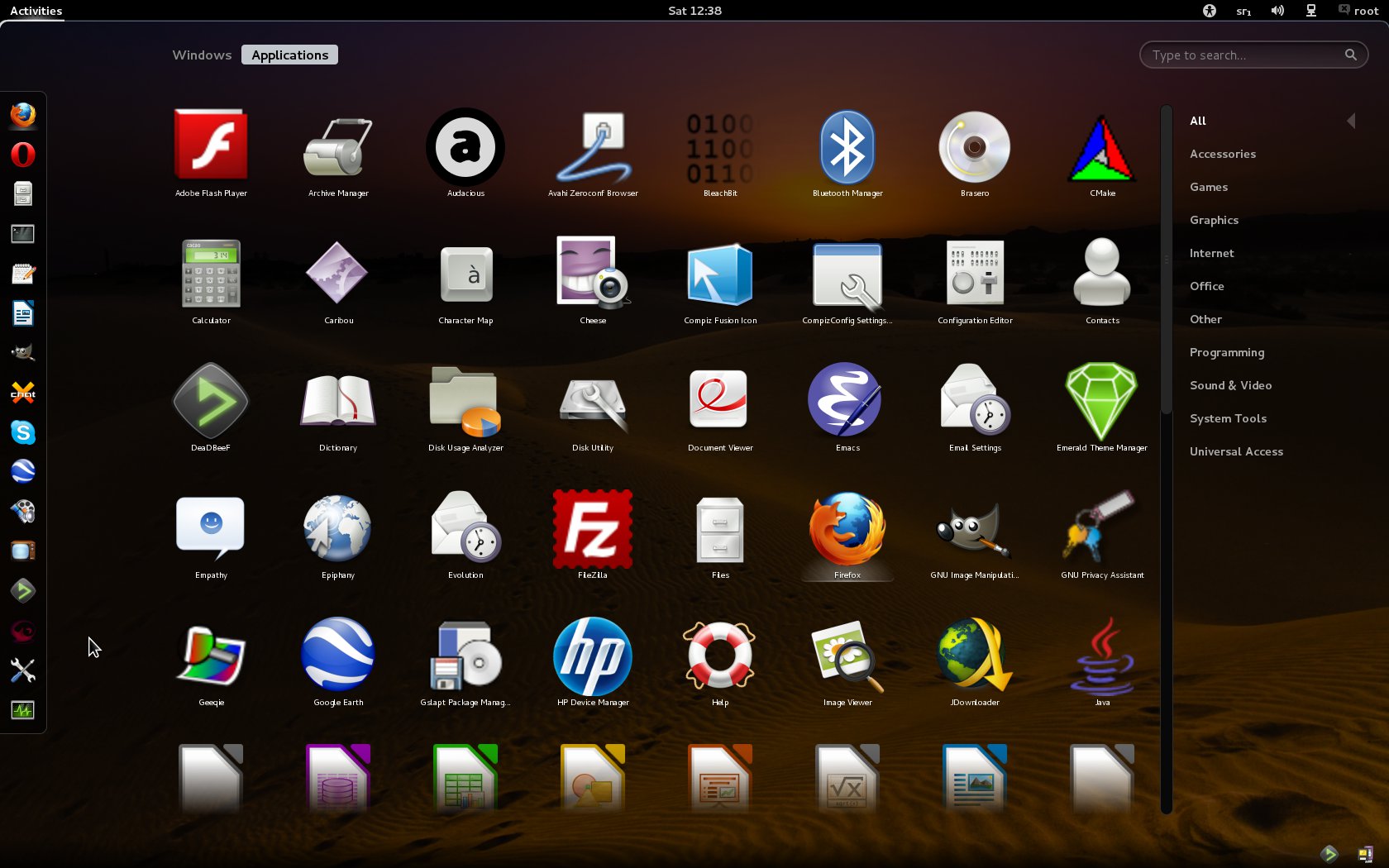Open the root user menu

point(1358,11)
